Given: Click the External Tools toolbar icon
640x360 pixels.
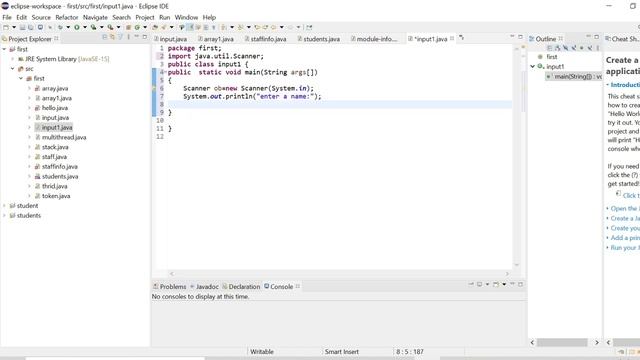Looking at the screenshot, I should (110, 27).
